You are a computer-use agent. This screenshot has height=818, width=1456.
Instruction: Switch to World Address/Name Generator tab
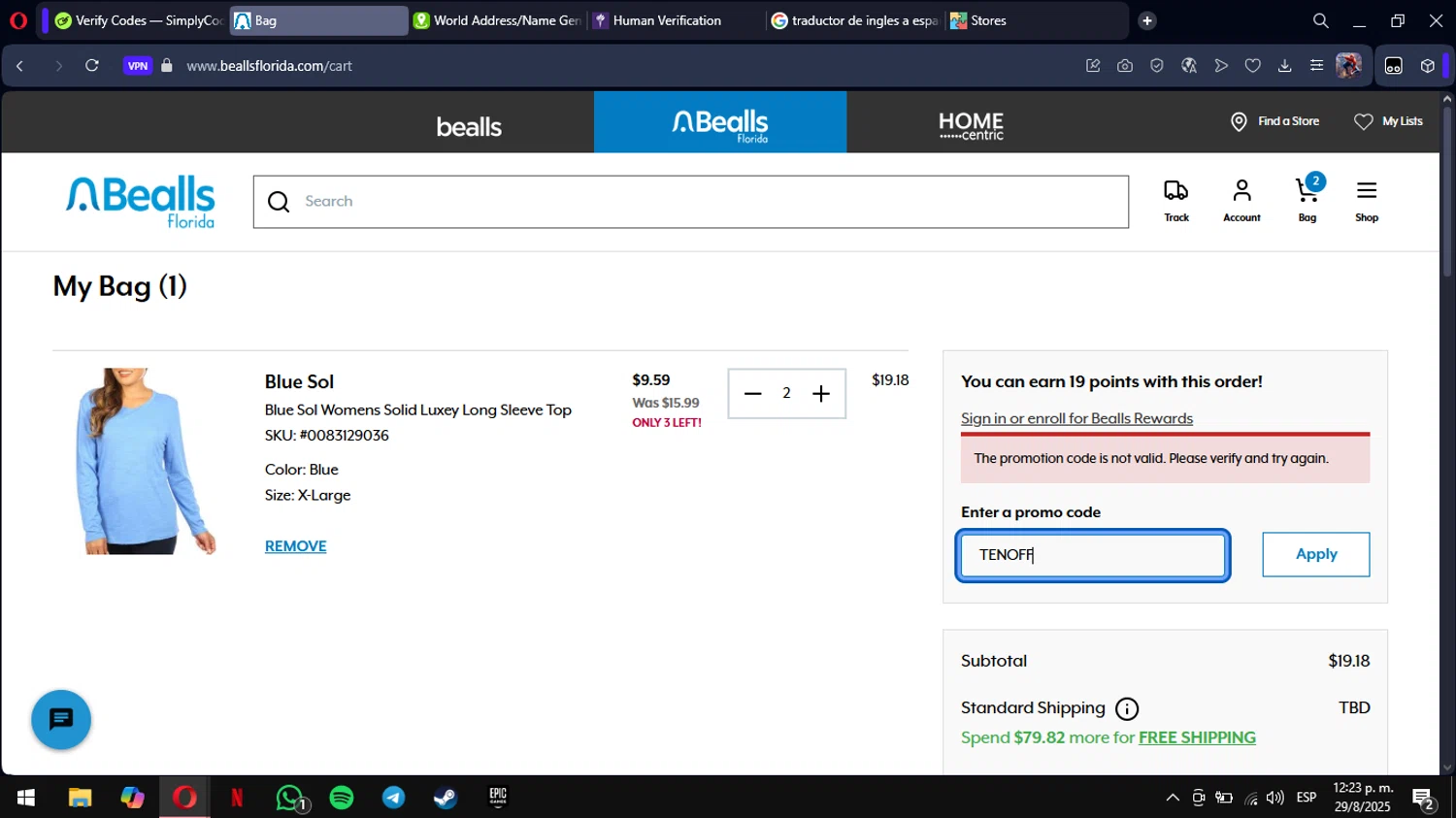coord(497,20)
